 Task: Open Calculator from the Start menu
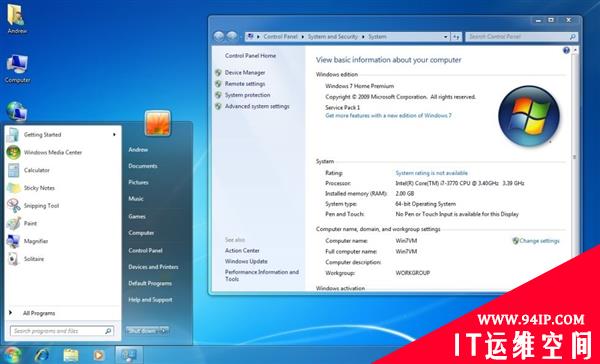(62, 170)
